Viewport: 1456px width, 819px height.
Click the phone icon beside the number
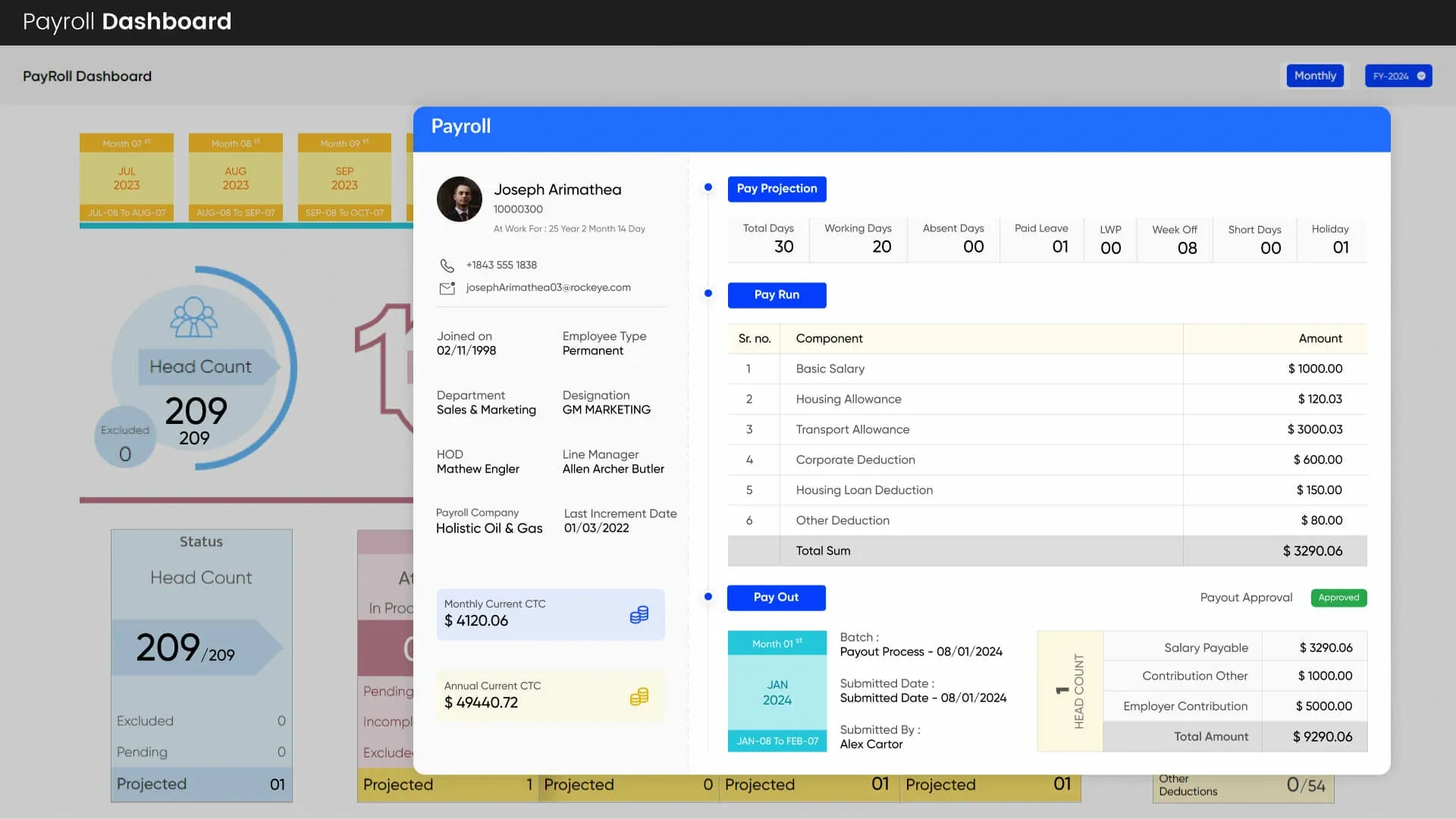[x=447, y=265]
